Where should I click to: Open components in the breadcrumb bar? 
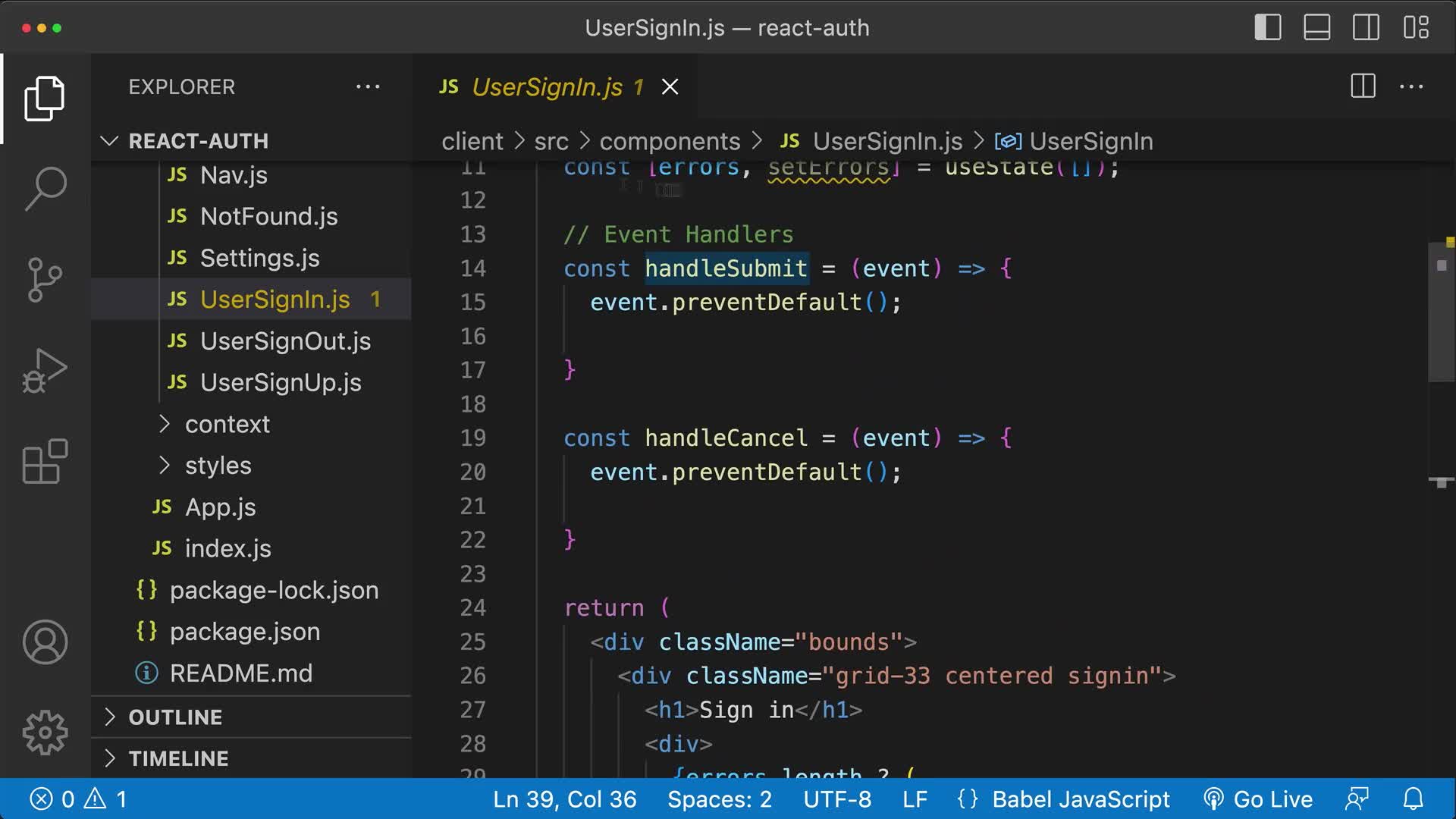coord(670,141)
